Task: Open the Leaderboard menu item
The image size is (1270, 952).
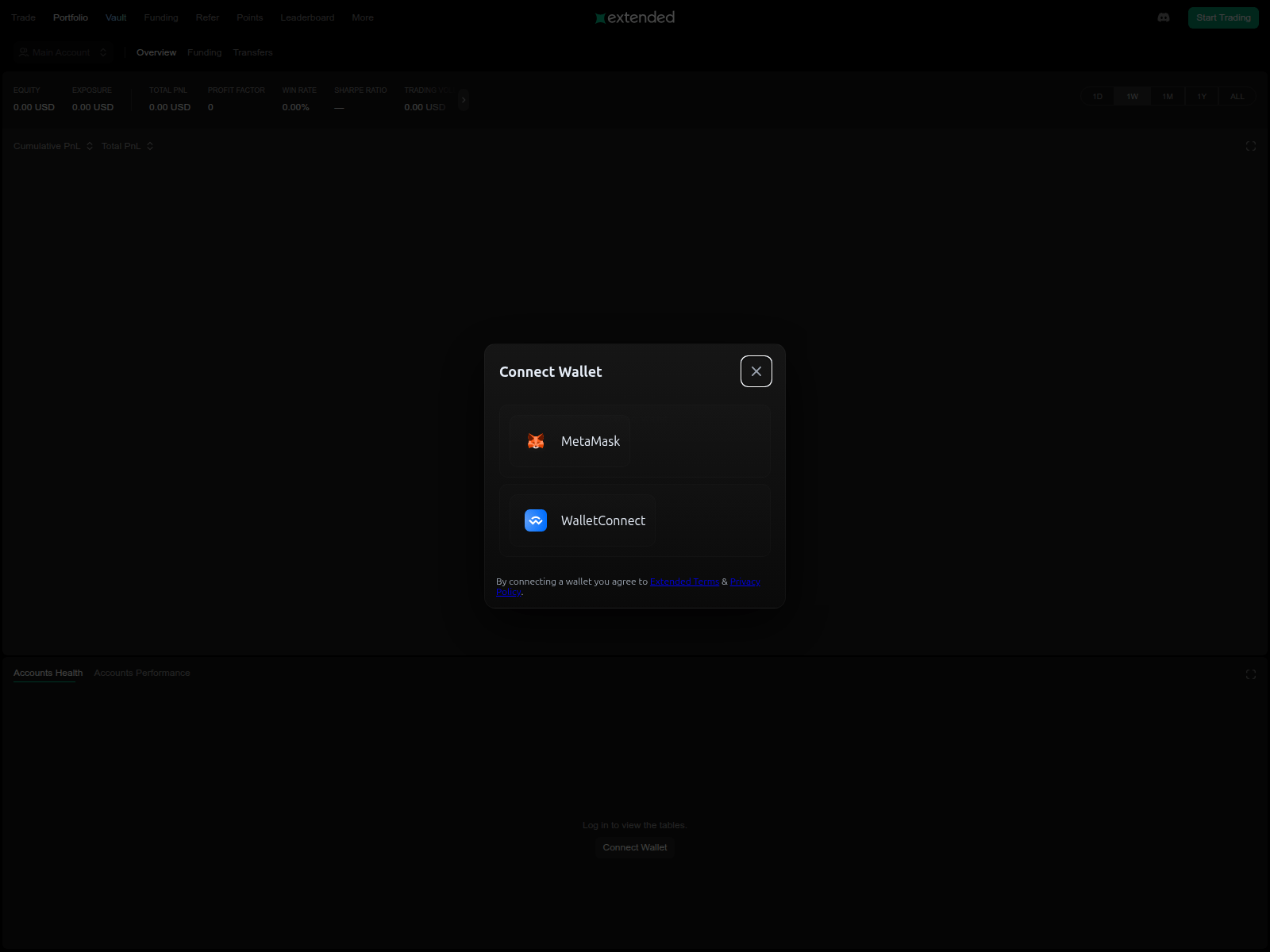Action: point(307,17)
